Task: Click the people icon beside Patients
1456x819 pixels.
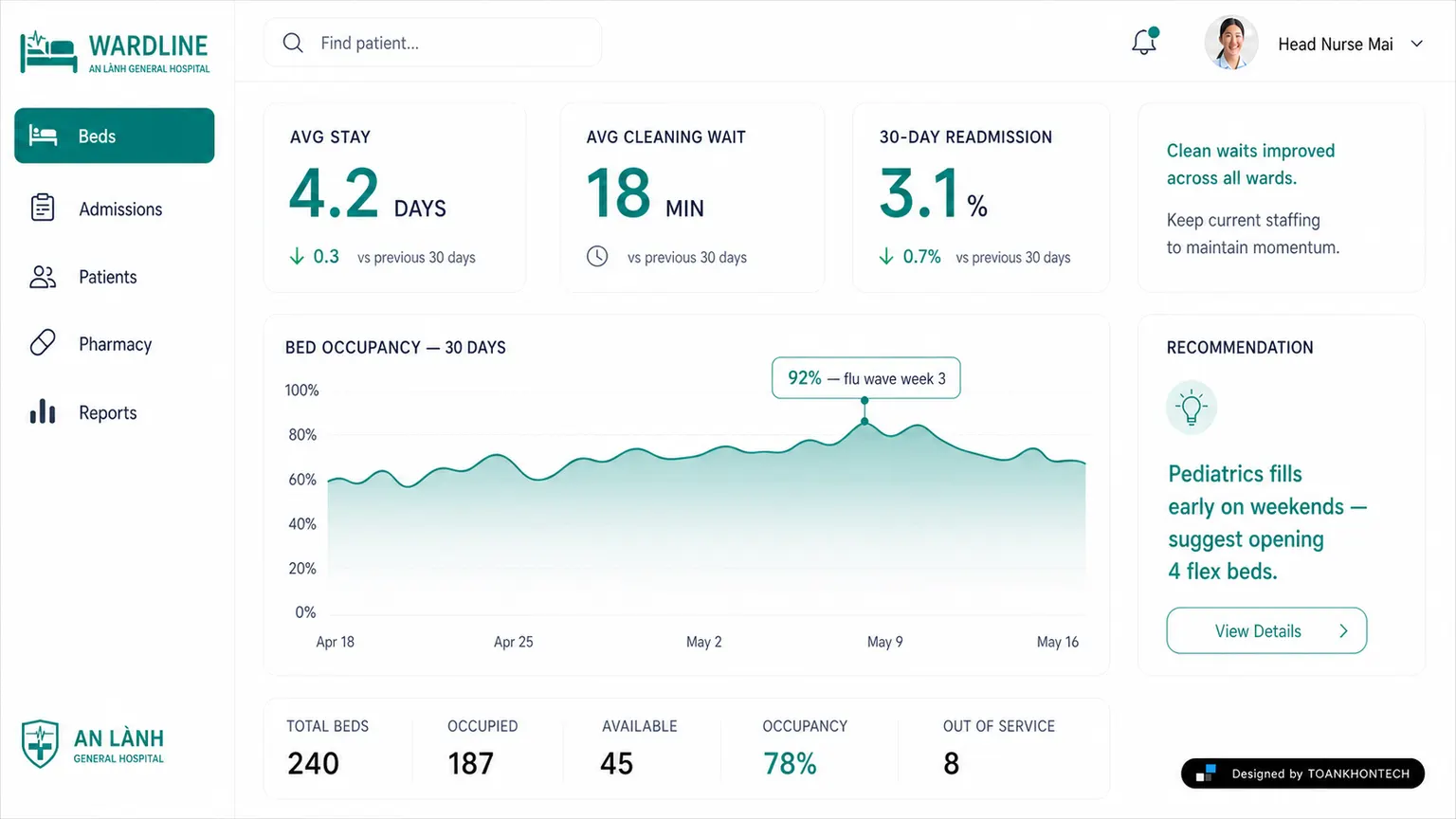Action: (x=43, y=277)
